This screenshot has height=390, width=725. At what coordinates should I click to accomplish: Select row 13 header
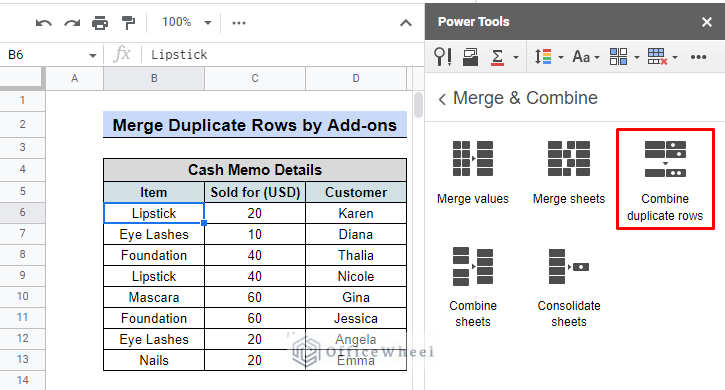coord(22,359)
